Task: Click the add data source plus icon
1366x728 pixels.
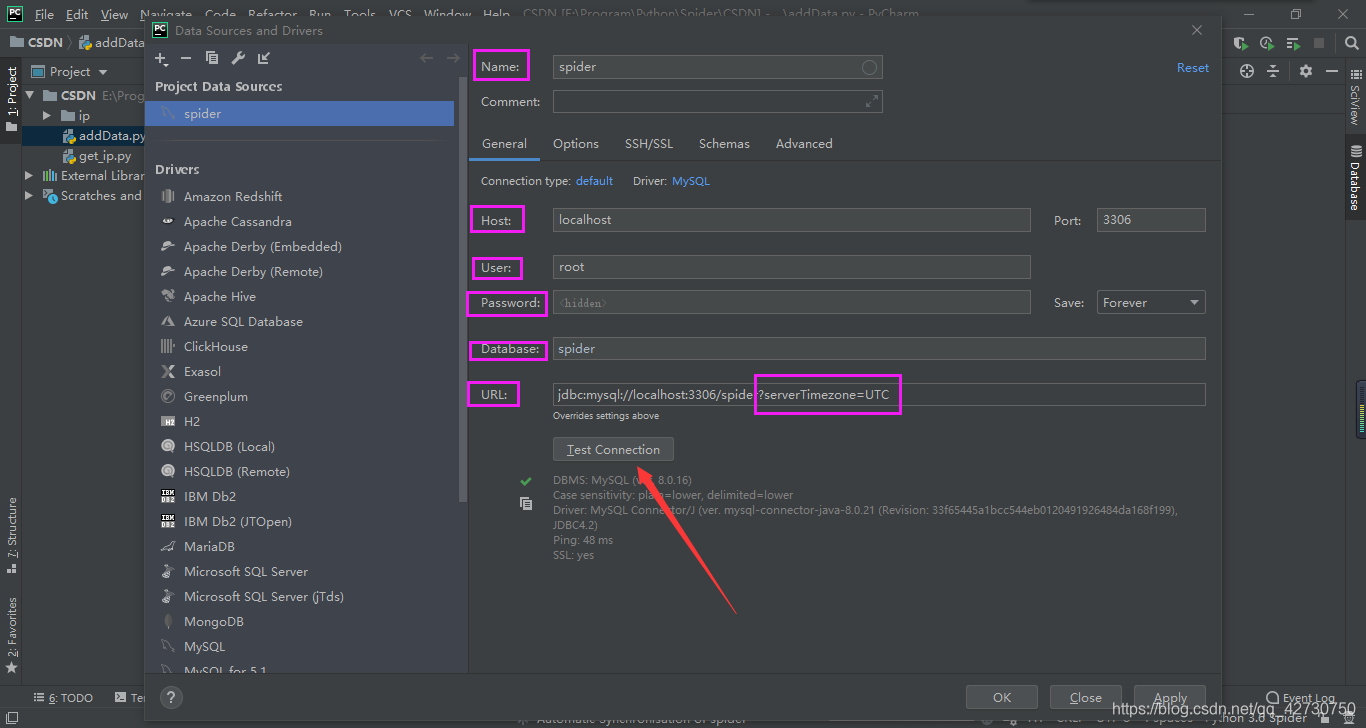Action: pyautogui.click(x=161, y=59)
